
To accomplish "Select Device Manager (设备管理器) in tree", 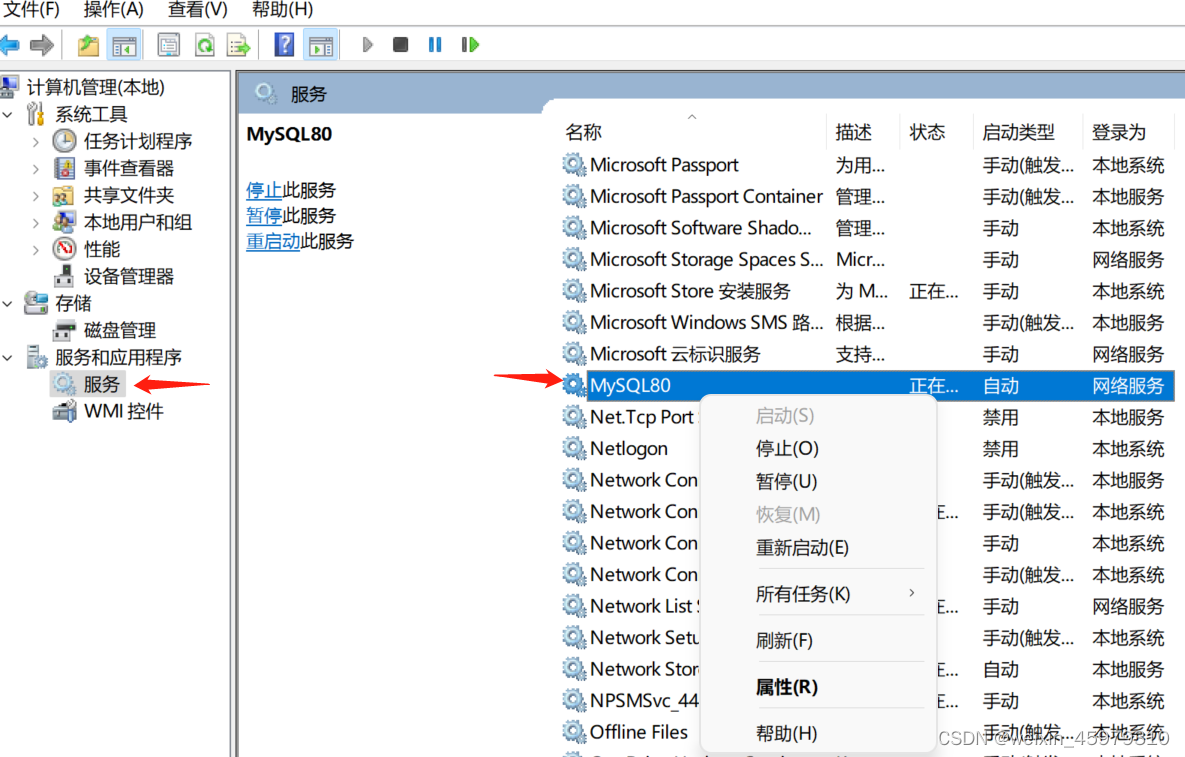I will (x=128, y=277).
